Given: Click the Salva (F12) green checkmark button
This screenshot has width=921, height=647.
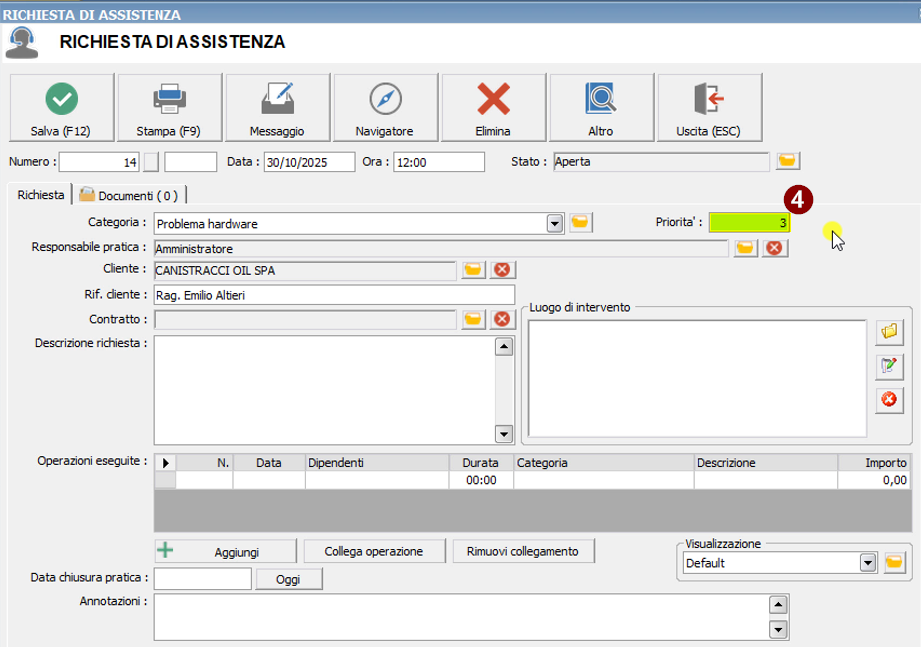Looking at the screenshot, I should point(61,108).
